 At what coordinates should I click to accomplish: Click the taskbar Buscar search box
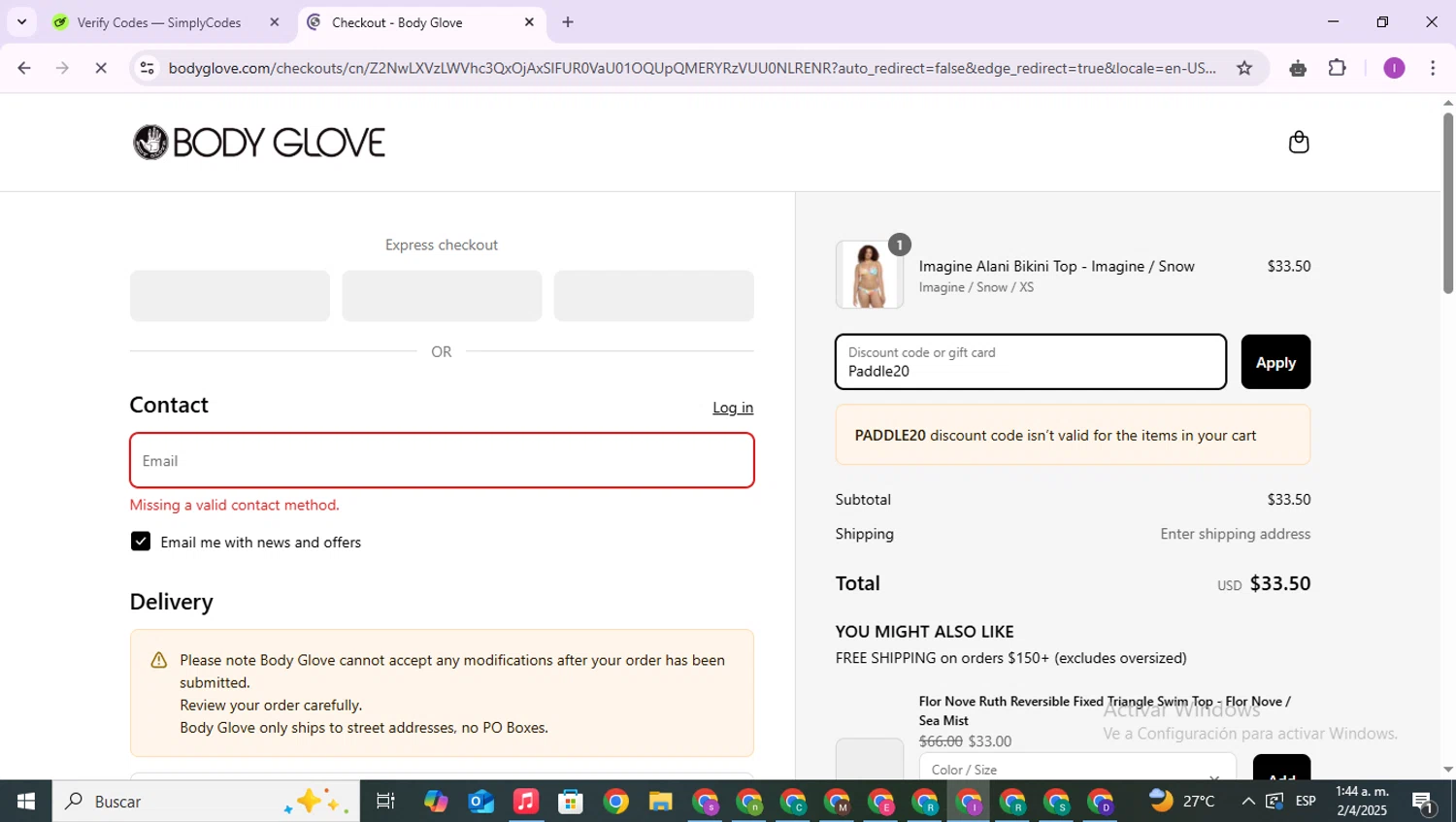pos(206,802)
